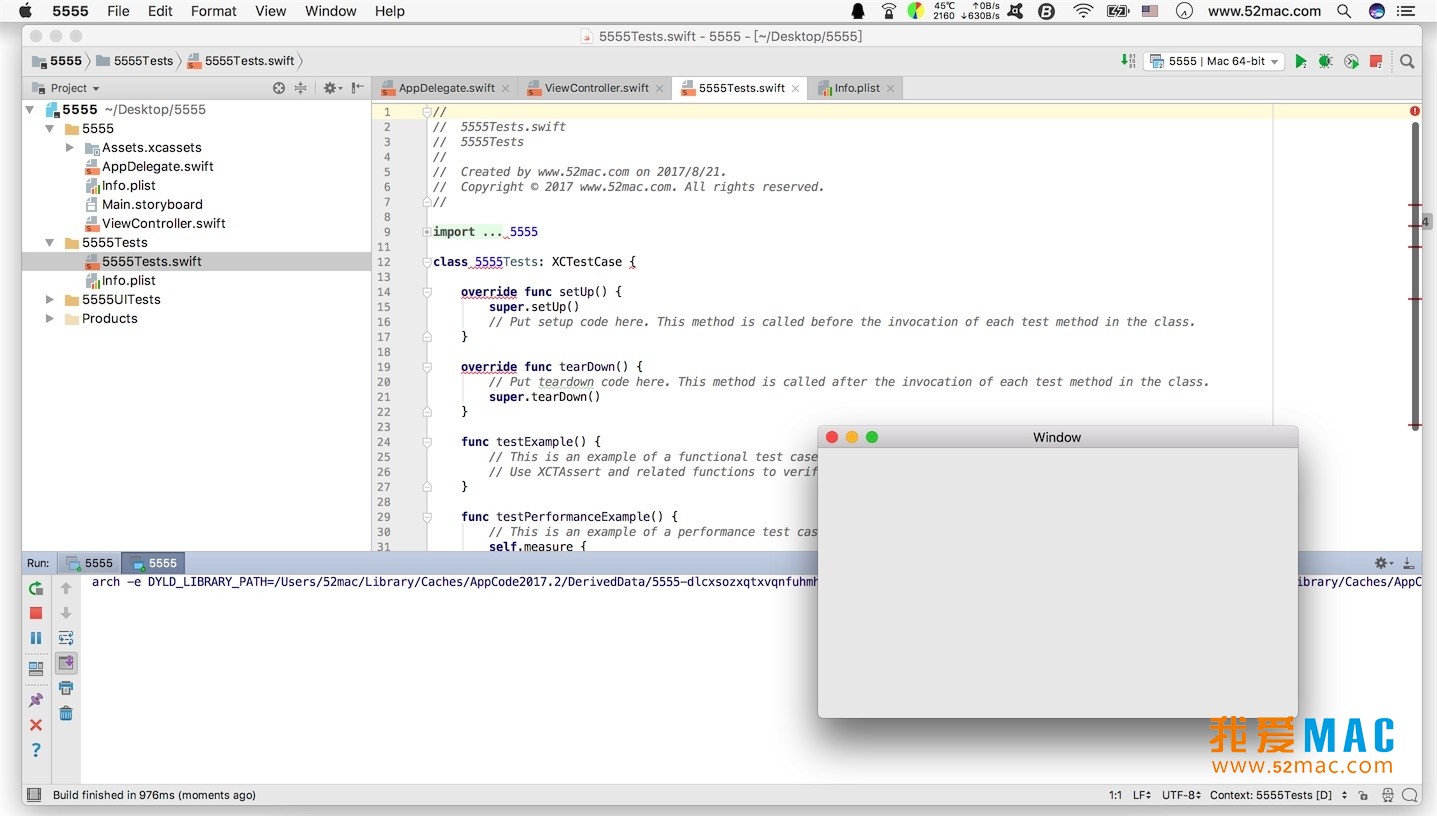
Task: Hide the Project tool window
Action: 357,88
